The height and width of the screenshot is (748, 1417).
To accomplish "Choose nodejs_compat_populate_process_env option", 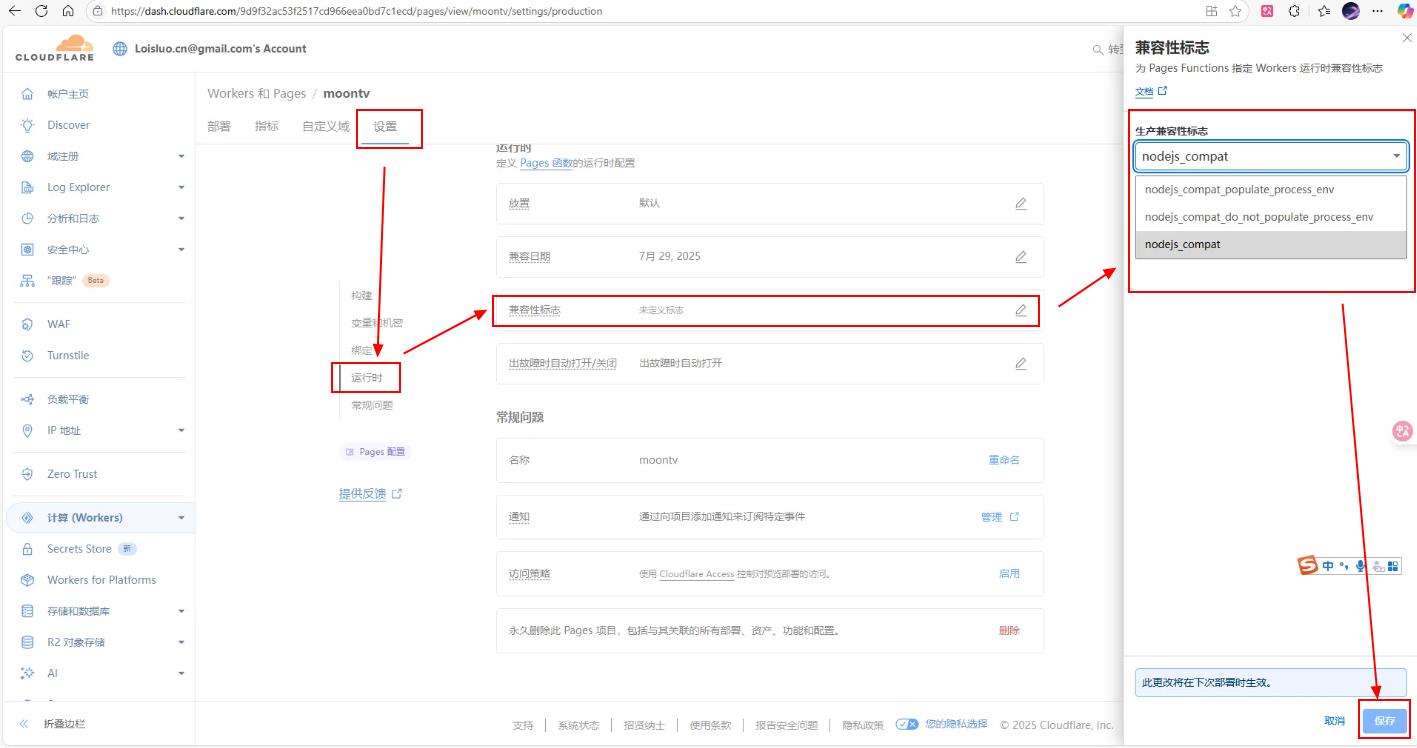I will click(x=1271, y=189).
